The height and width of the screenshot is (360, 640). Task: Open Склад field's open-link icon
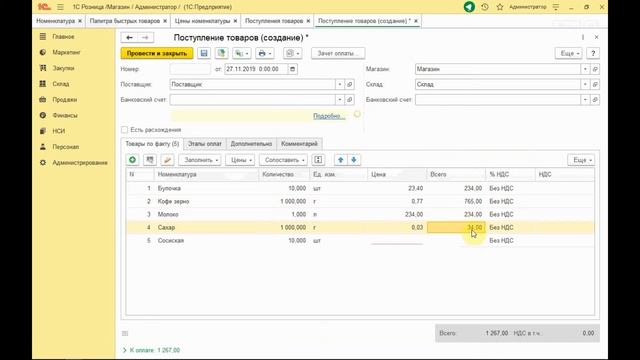click(595, 84)
